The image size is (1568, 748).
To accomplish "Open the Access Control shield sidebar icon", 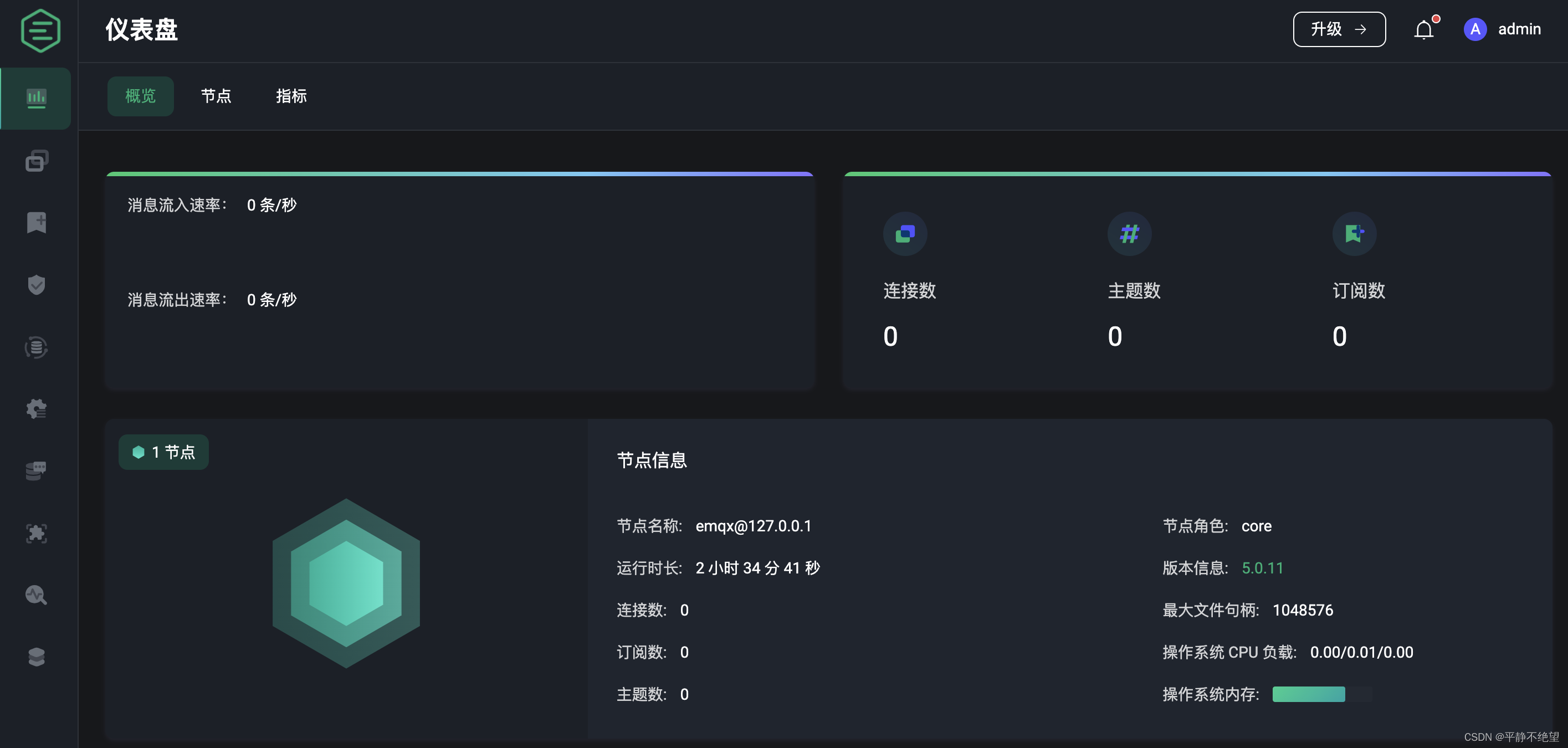I will click(x=37, y=285).
